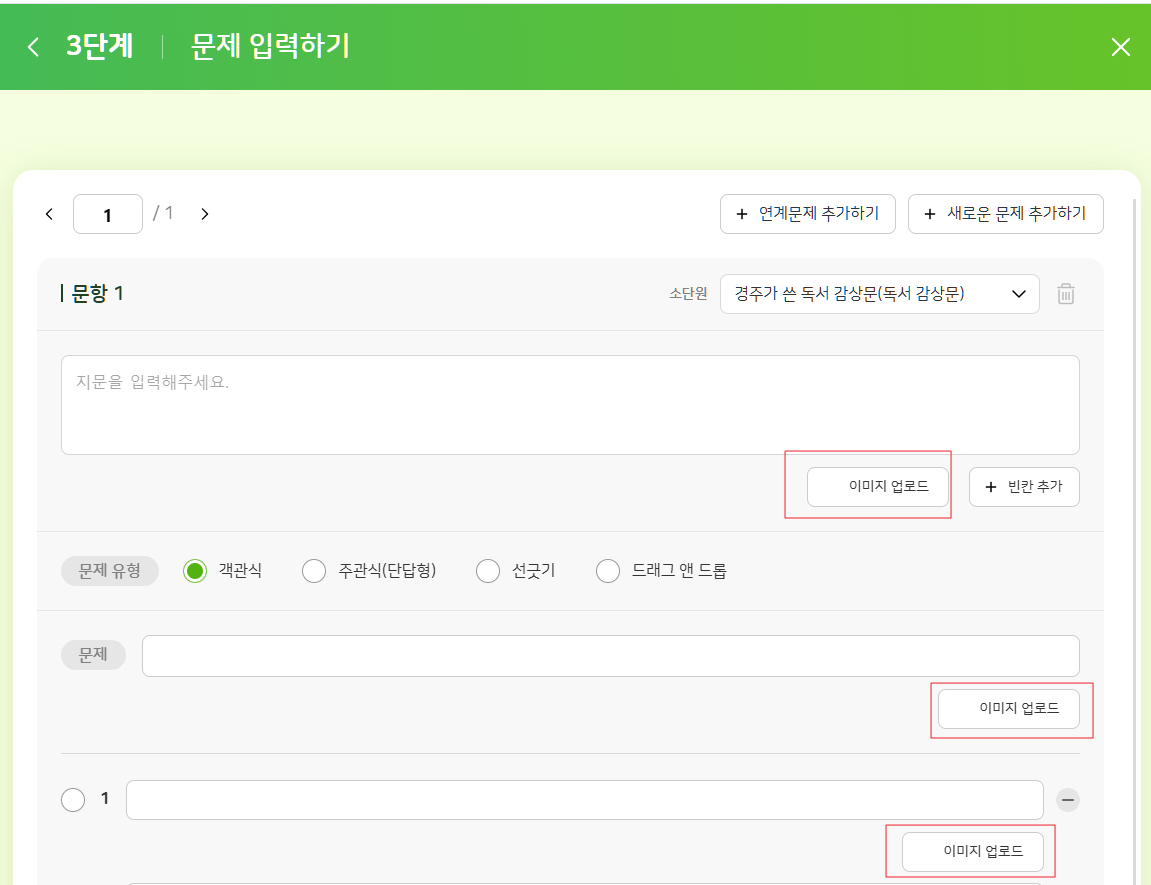This screenshot has height=885, width=1151.
Task: Click the 문항 1 heading
Action: pyautogui.click(x=98, y=294)
